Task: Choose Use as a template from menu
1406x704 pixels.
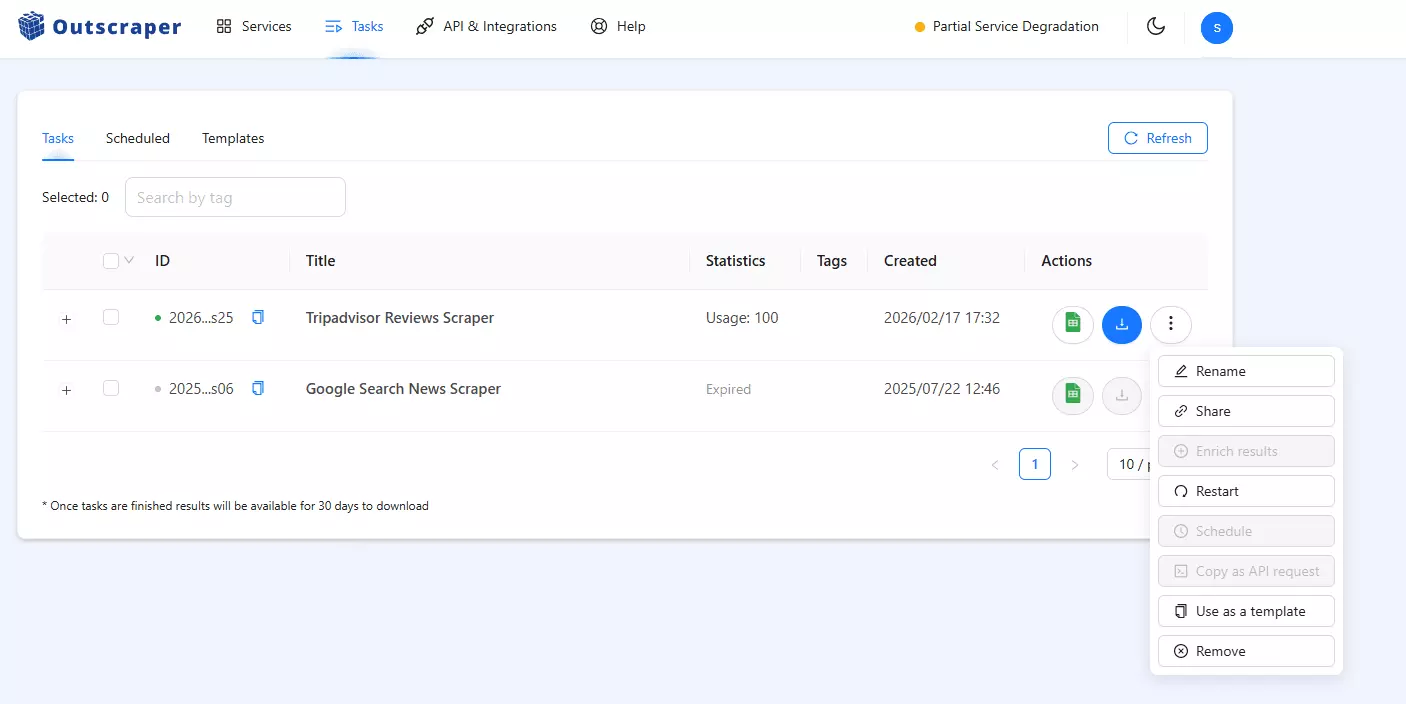Action: pos(1246,611)
